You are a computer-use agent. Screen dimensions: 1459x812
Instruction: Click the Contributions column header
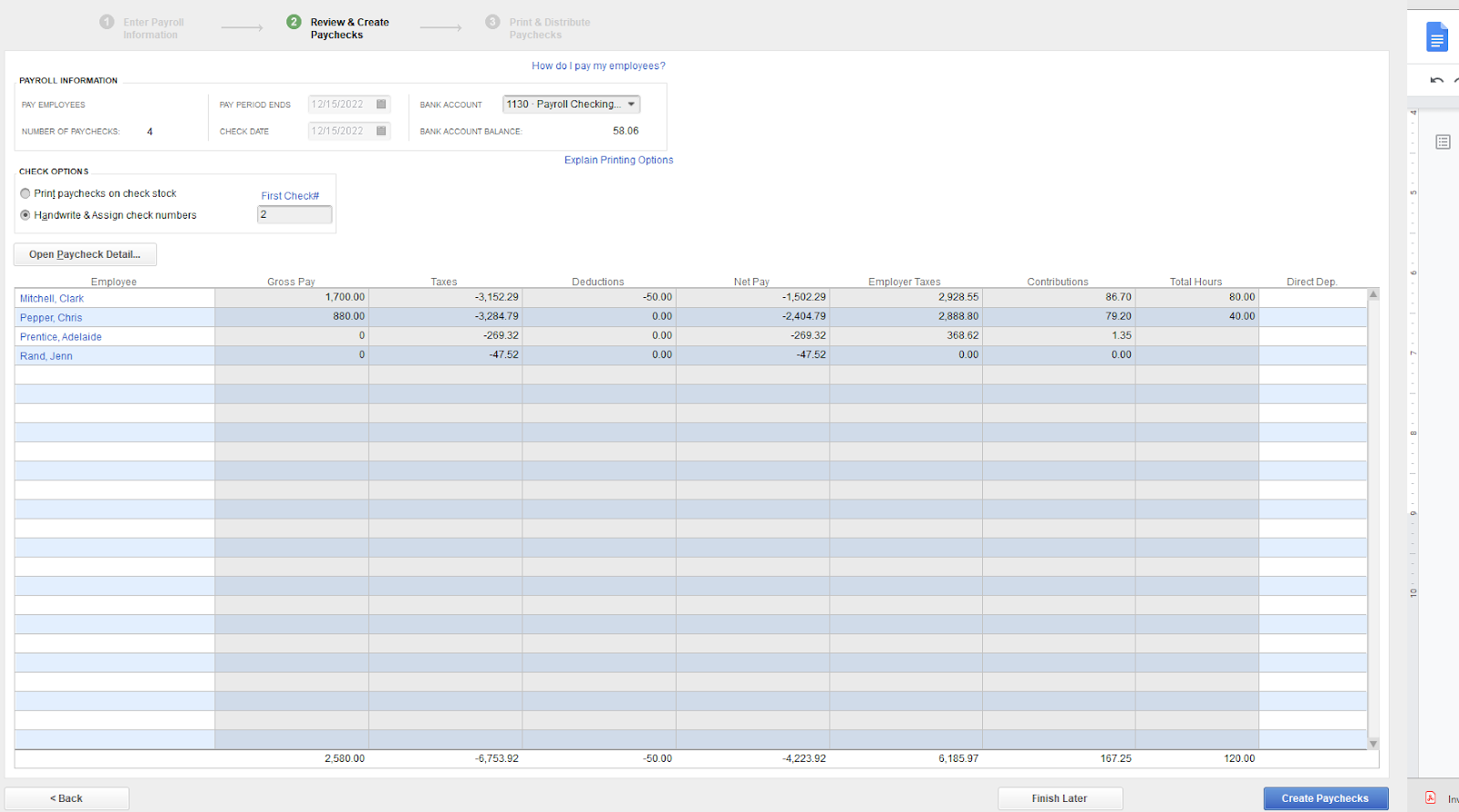1058,282
